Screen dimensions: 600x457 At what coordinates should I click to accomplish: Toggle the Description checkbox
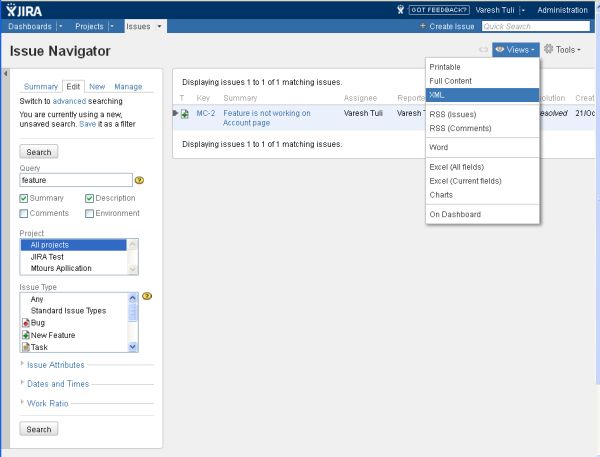90,198
